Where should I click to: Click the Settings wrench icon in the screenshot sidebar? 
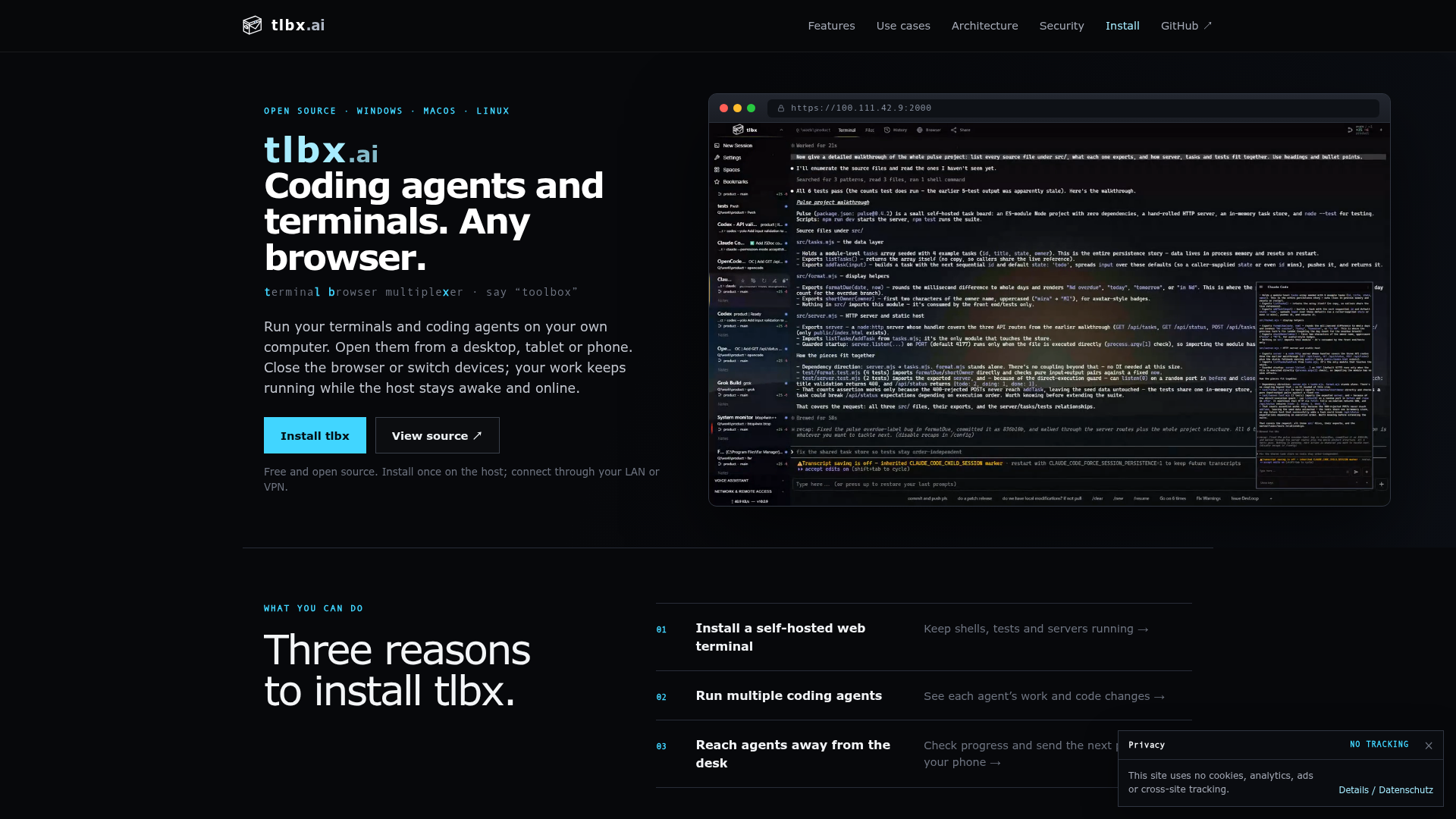tap(717, 158)
